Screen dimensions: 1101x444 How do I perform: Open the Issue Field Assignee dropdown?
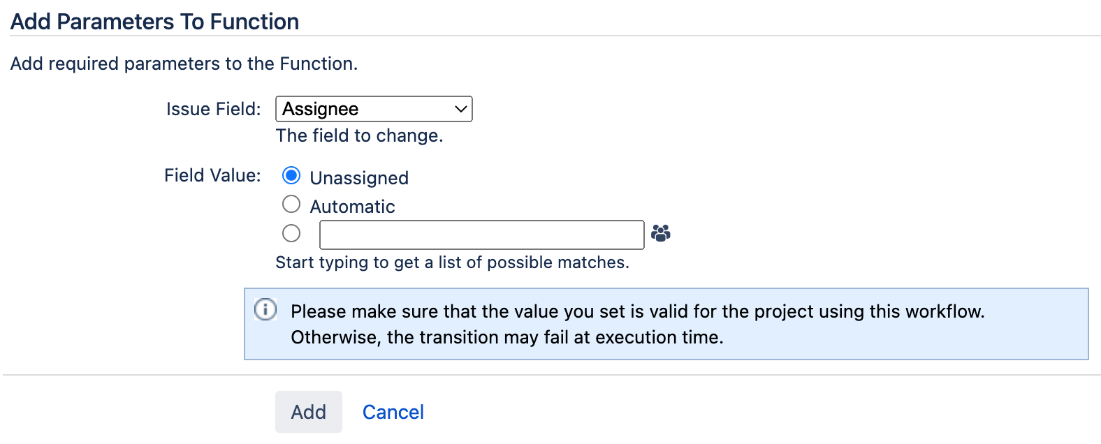point(374,110)
